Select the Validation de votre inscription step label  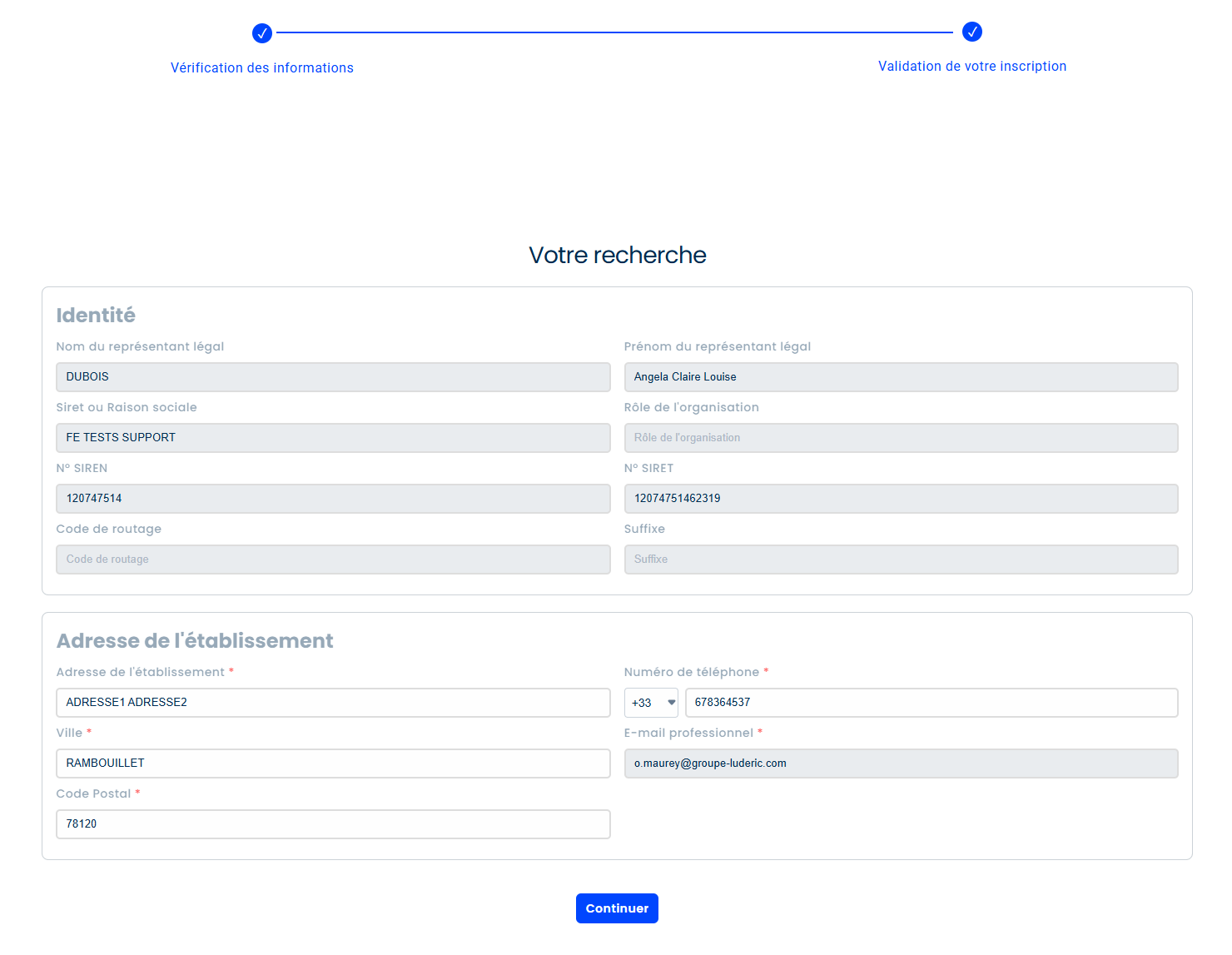tap(972, 67)
